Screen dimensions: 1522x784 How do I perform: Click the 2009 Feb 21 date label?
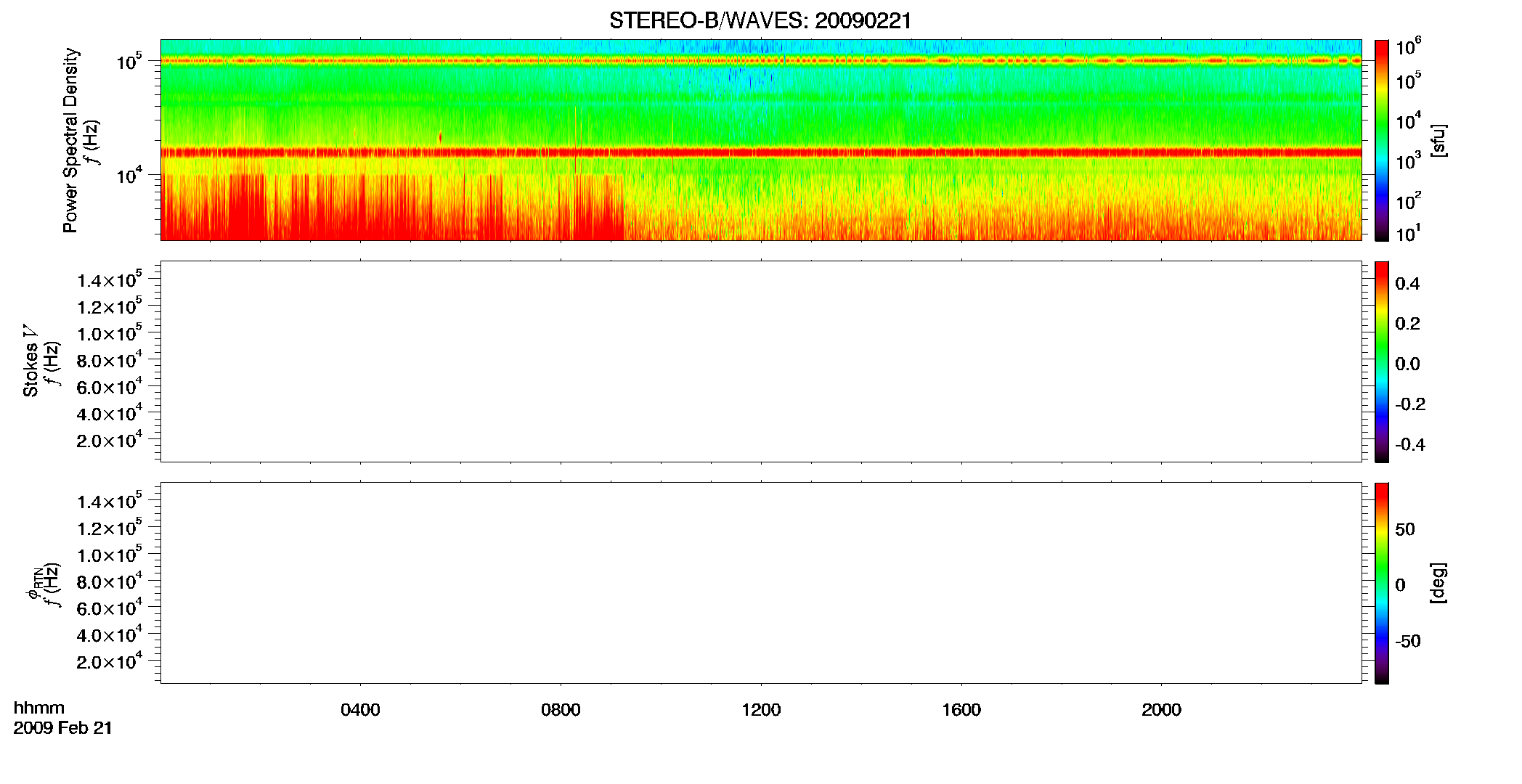pyautogui.click(x=63, y=728)
